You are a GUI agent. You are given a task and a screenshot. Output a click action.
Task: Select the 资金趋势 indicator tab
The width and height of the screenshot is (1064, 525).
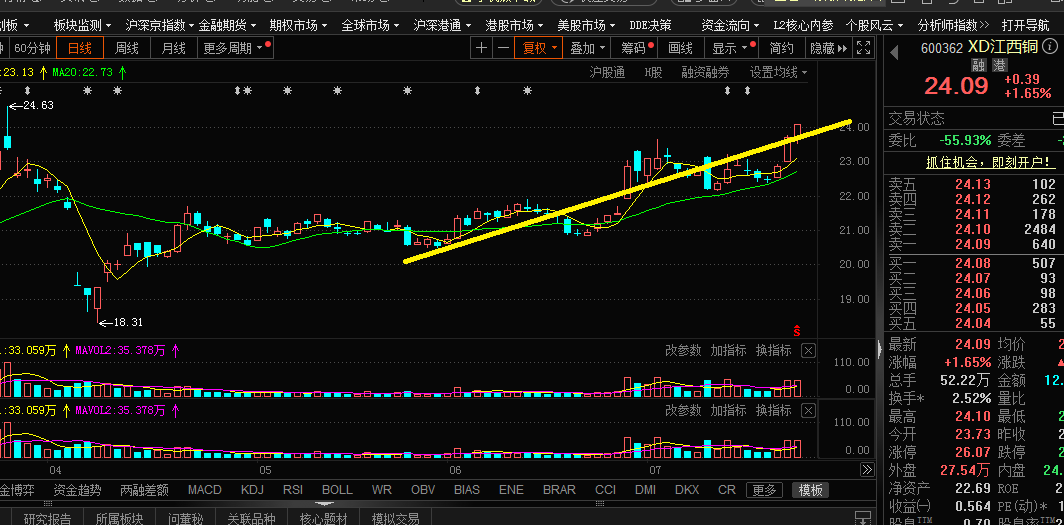coord(77,490)
